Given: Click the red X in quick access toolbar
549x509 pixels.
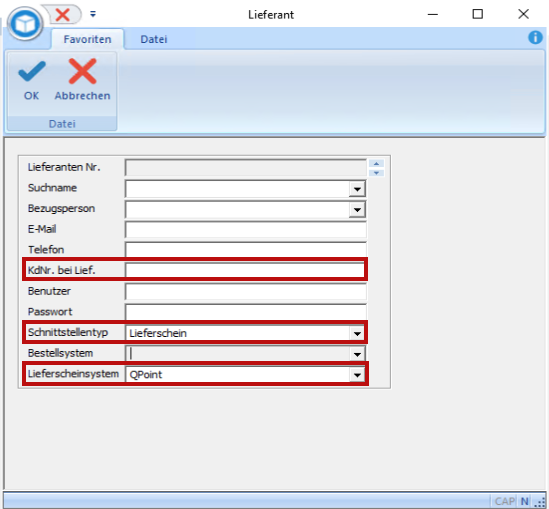Looking at the screenshot, I should click(x=63, y=15).
